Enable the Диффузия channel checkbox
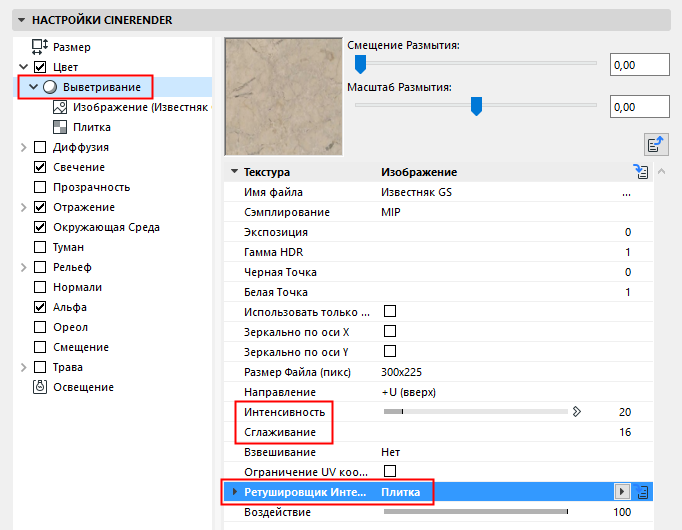This screenshot has width=682, height=530. [x=40, y=147]
